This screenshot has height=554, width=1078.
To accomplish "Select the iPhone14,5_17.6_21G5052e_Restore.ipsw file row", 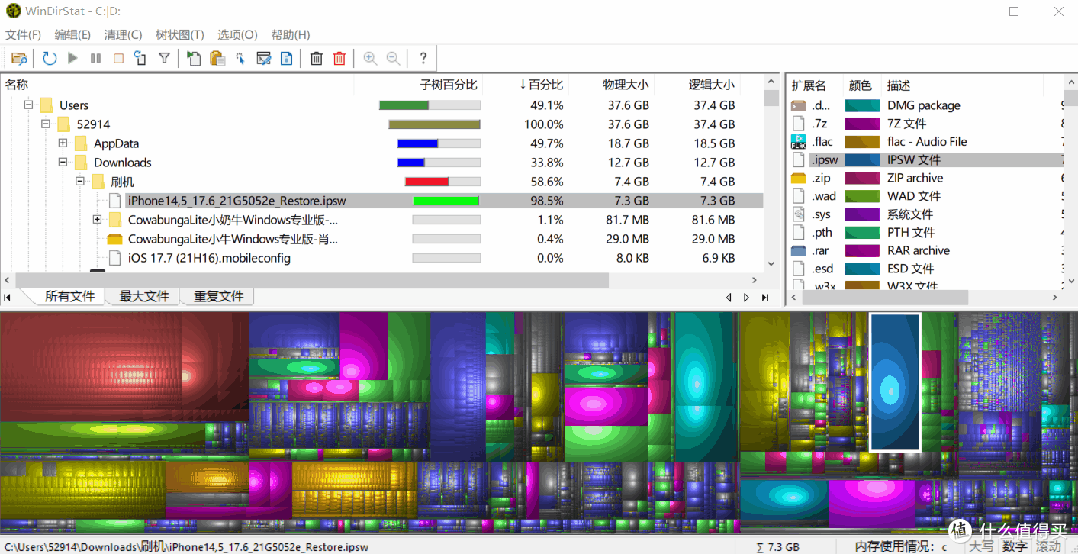I will coord(382,201).
